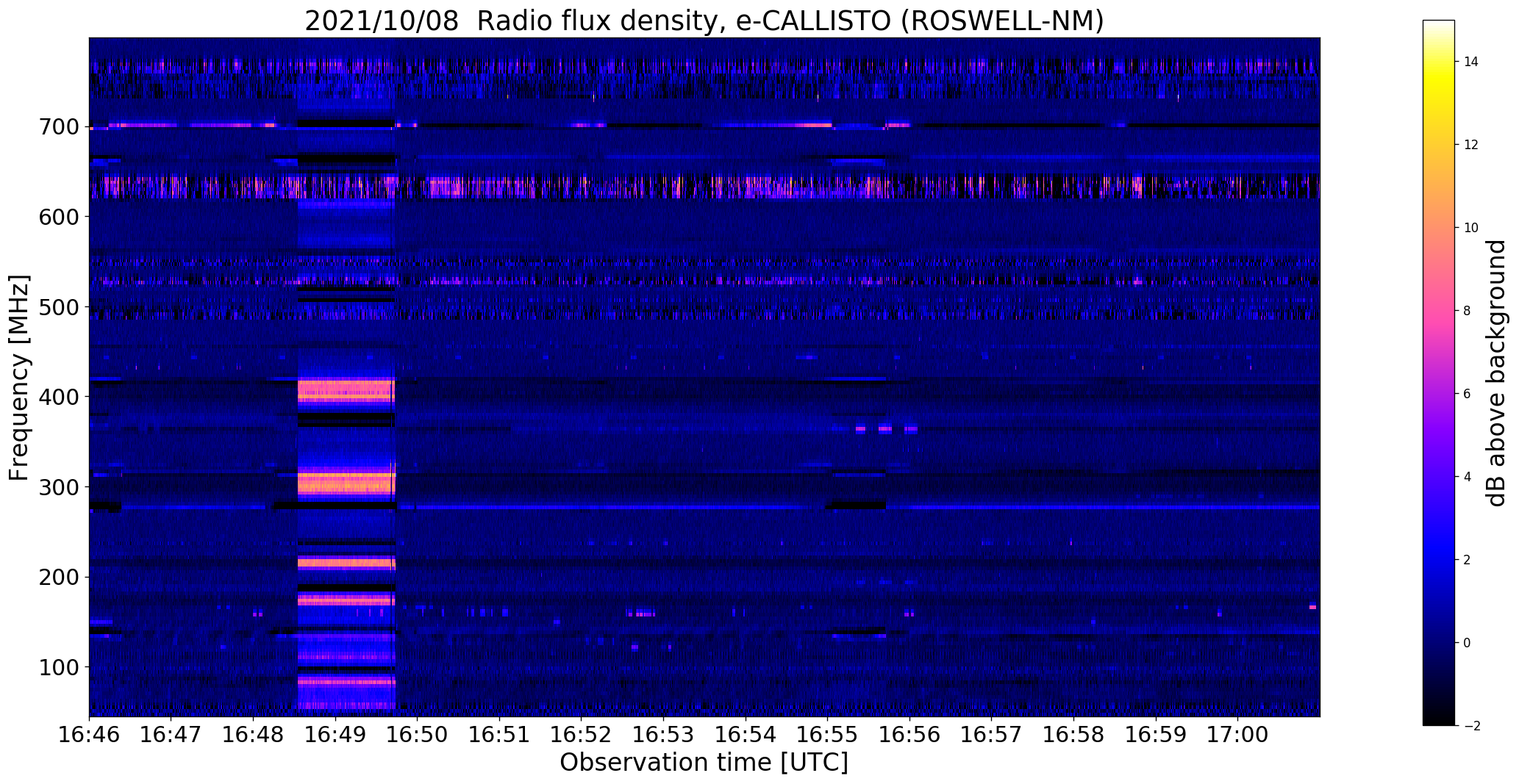Click the 600 frequency tick label
The image size is (1519, 784).
tap(60, 217)
